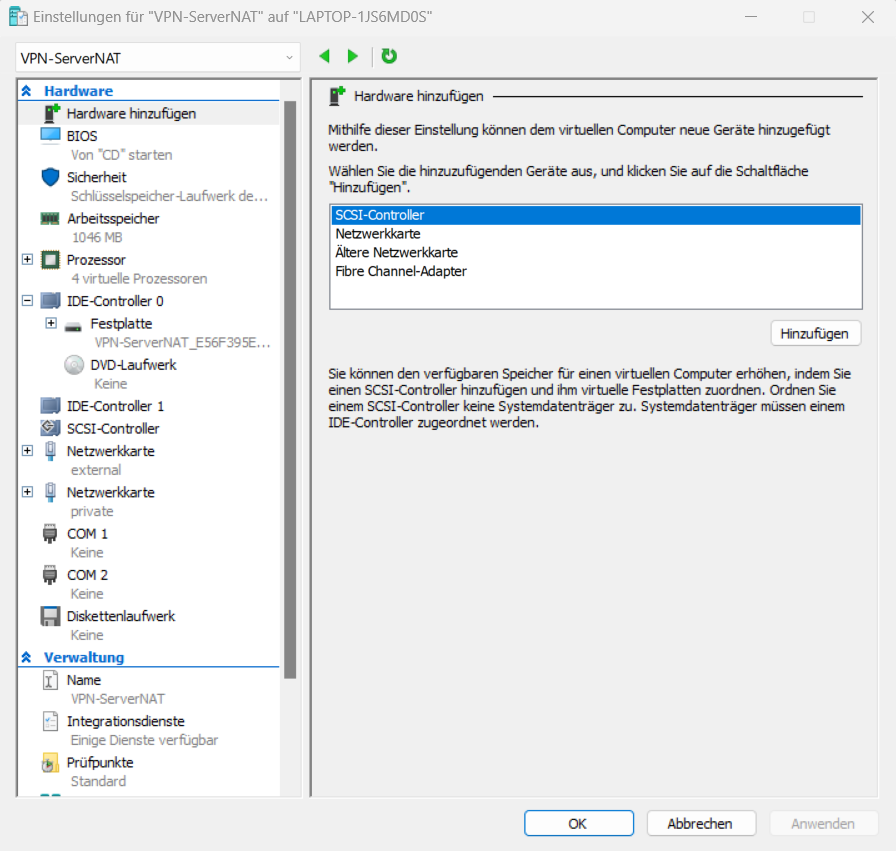Collapse the IDE-Controller 0 tree node
The height and width of the screenshot is (851, 896).
click(x=27, y=301)
